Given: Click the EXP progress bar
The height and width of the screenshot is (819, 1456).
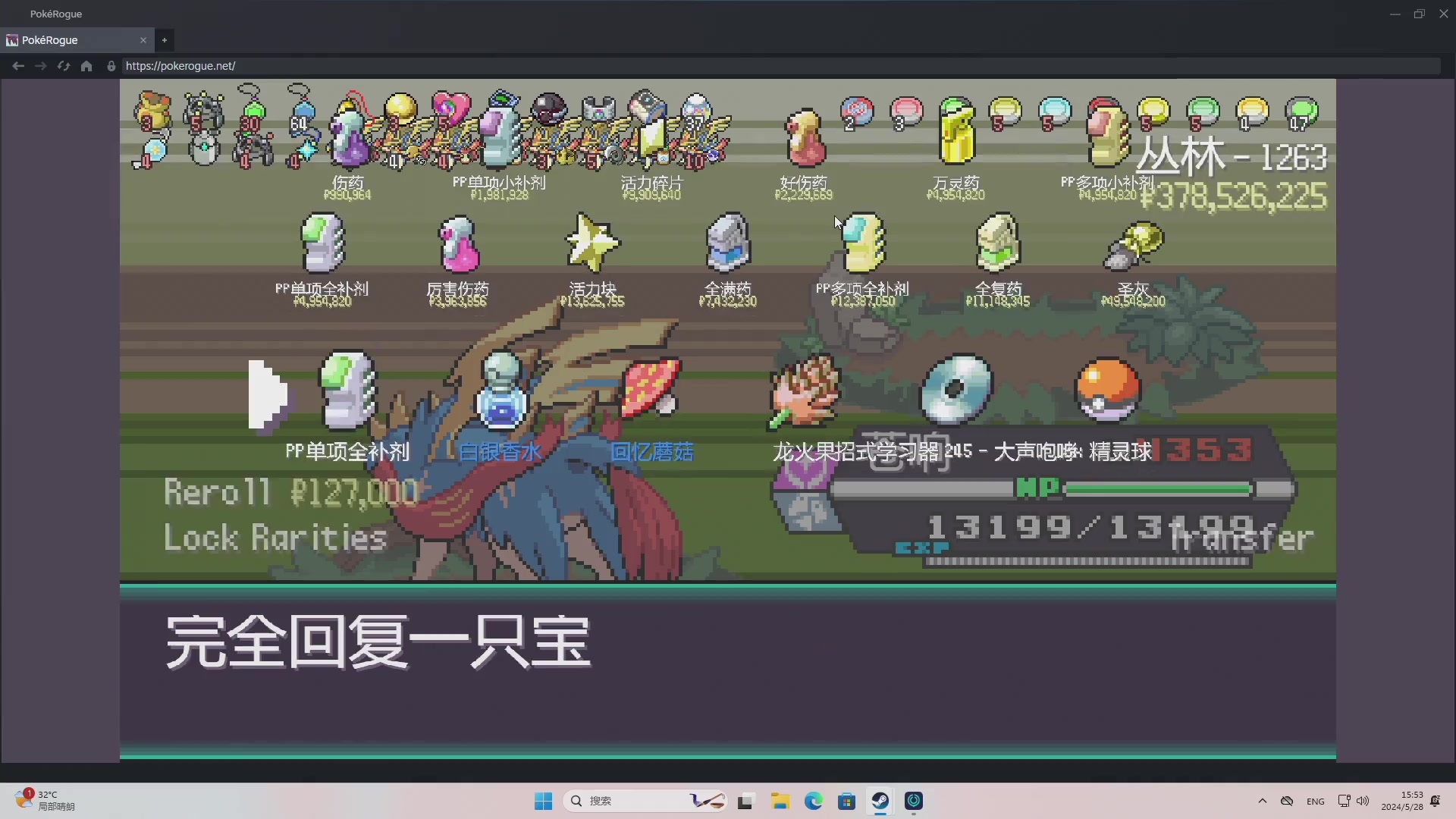Looking at the screenshot, I should click(x=1087, y=562).
